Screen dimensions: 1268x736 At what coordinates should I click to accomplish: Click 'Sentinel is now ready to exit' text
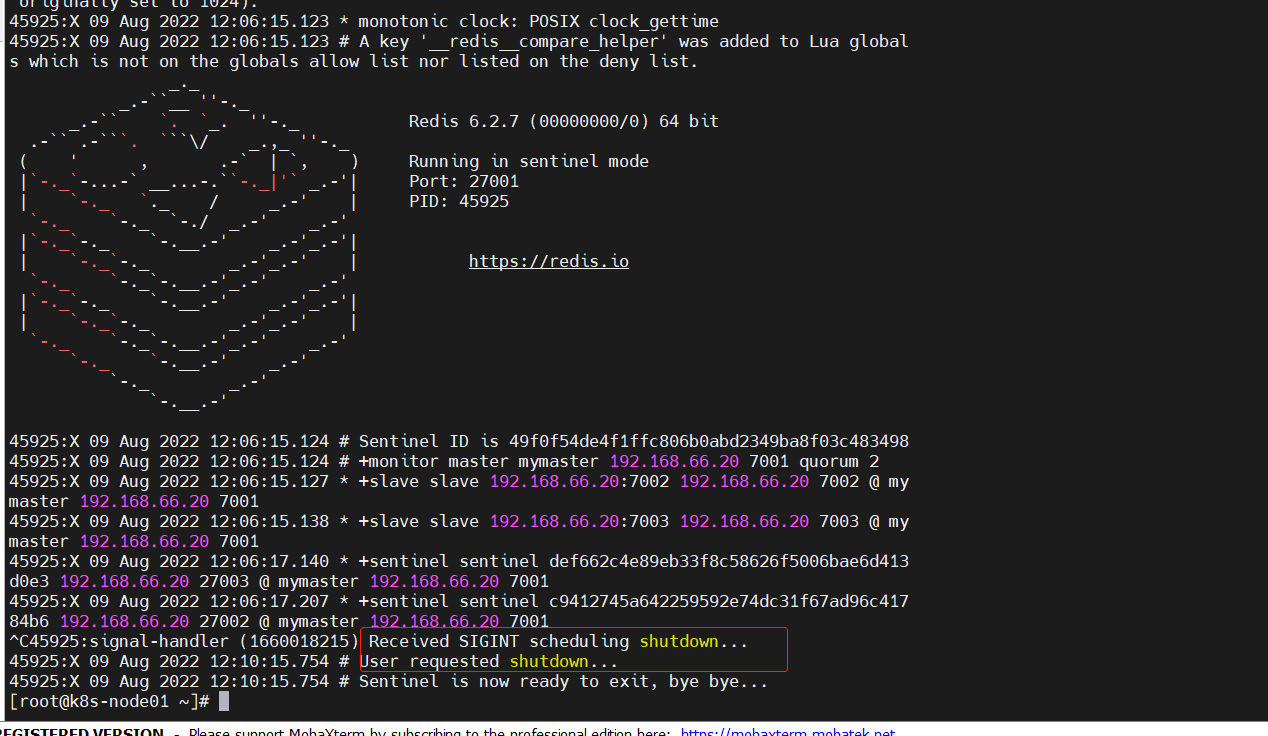[504, 681]
